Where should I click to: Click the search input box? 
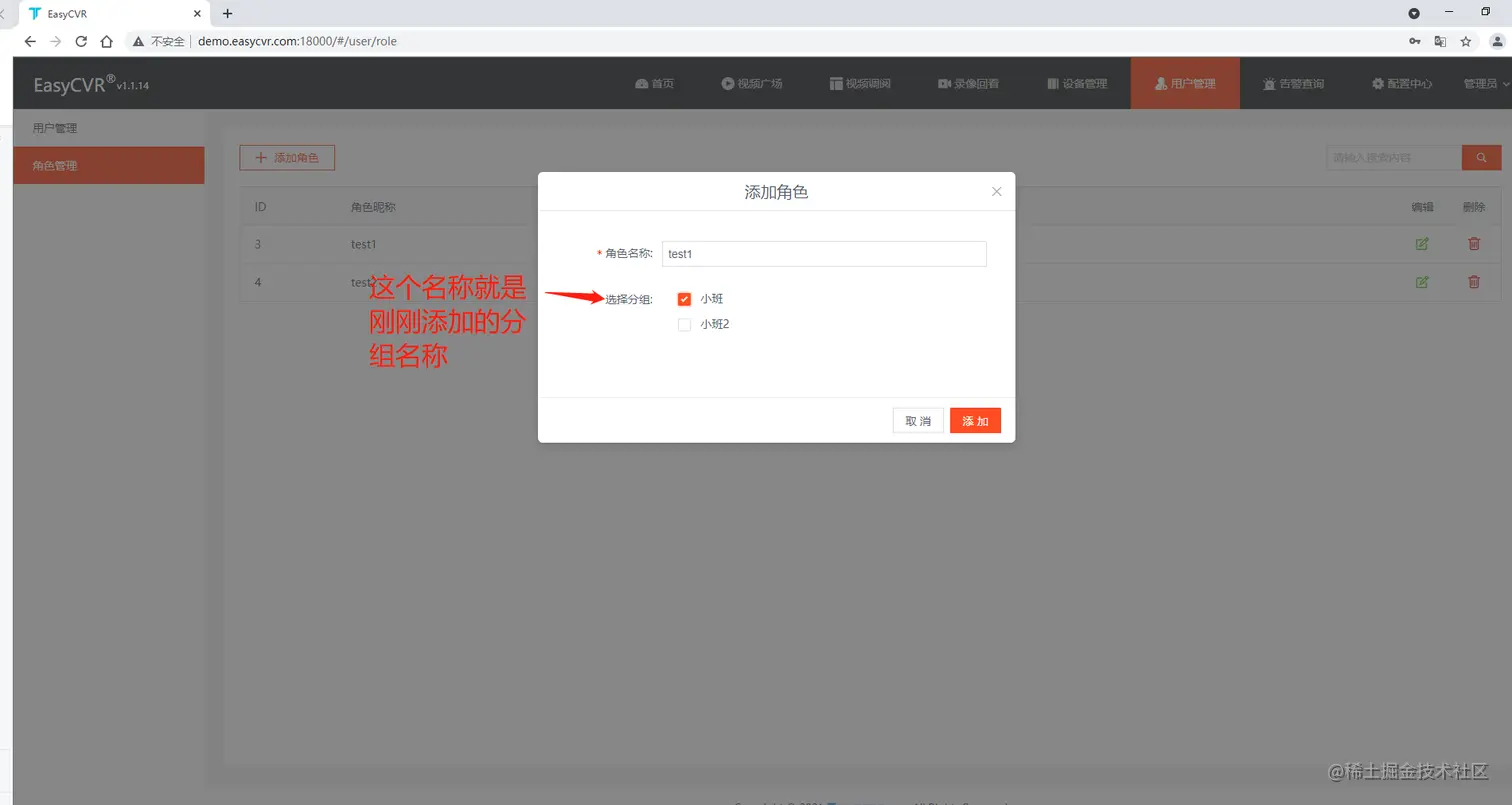point(1394,158)
